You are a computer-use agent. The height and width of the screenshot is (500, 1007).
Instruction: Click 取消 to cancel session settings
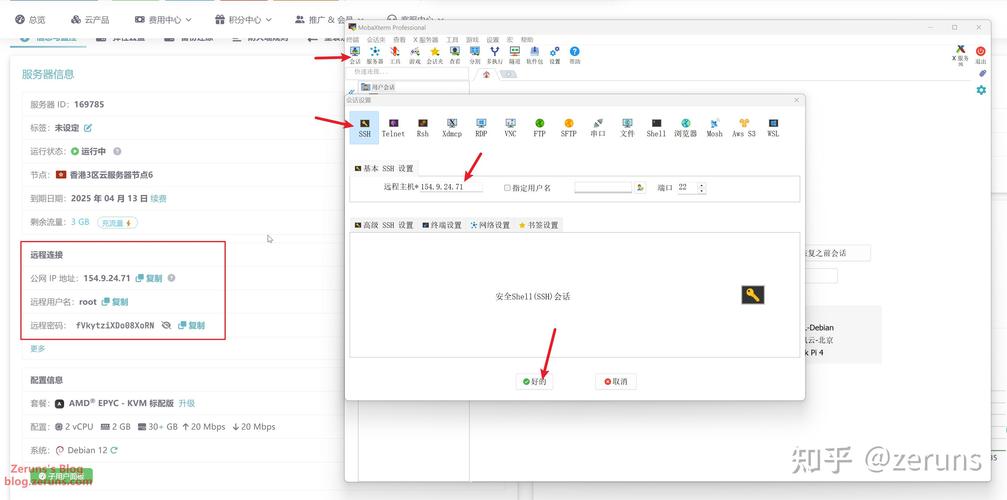click(616, 381)
